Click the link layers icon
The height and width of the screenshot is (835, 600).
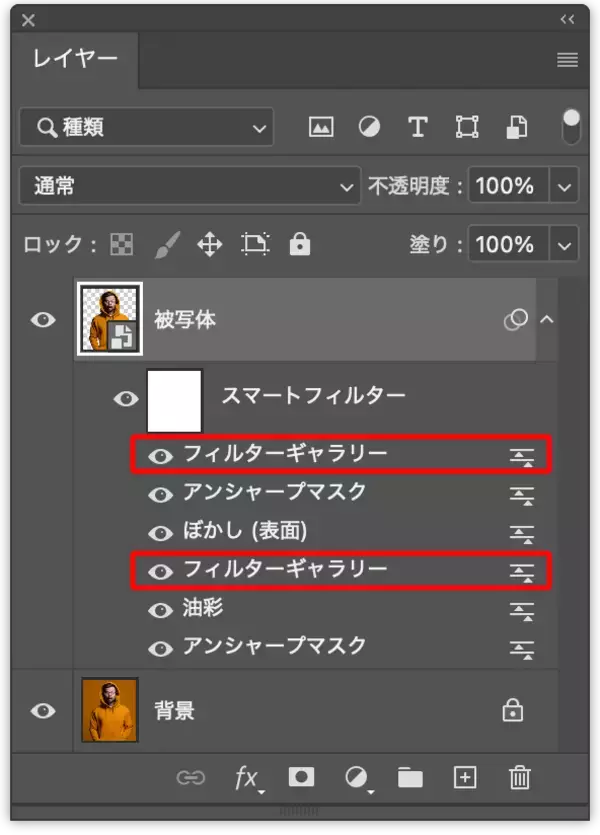point(191,778)
